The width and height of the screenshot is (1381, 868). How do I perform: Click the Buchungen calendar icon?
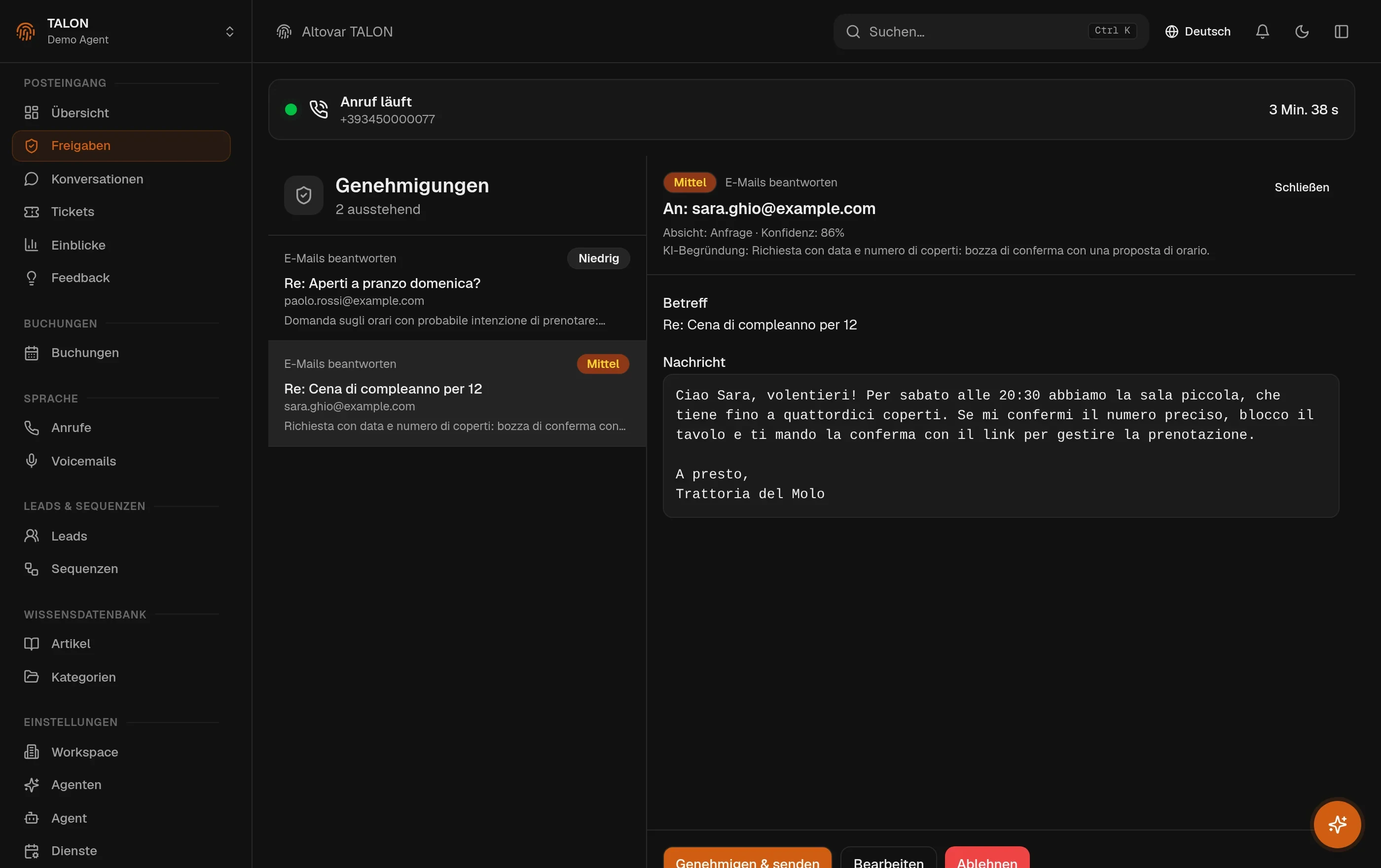click(32, 353)
